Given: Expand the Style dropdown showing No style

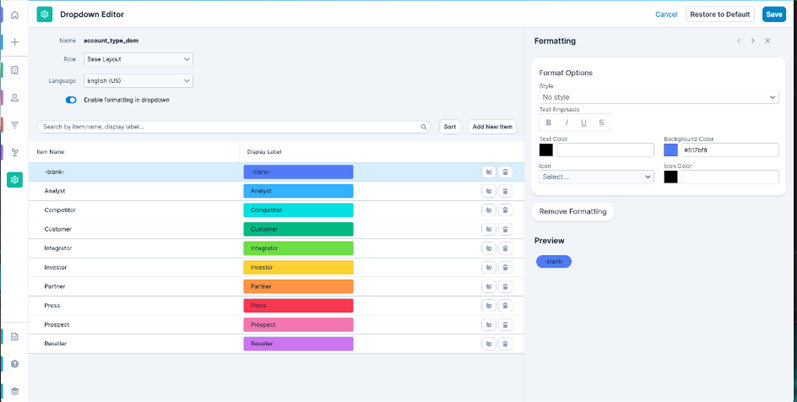Looking at the screenshot, I should click(658, 97).
